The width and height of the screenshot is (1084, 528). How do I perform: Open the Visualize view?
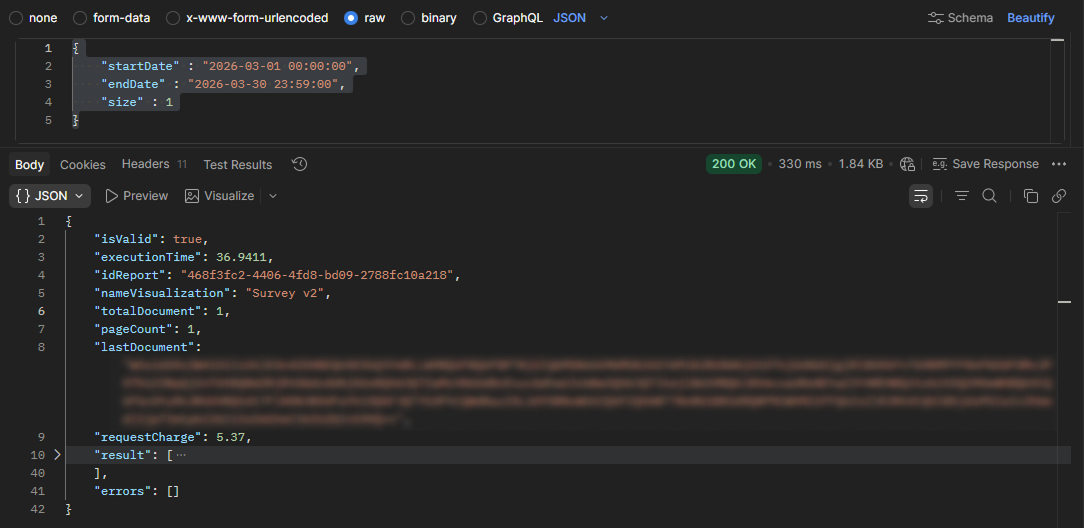(220, 196)
